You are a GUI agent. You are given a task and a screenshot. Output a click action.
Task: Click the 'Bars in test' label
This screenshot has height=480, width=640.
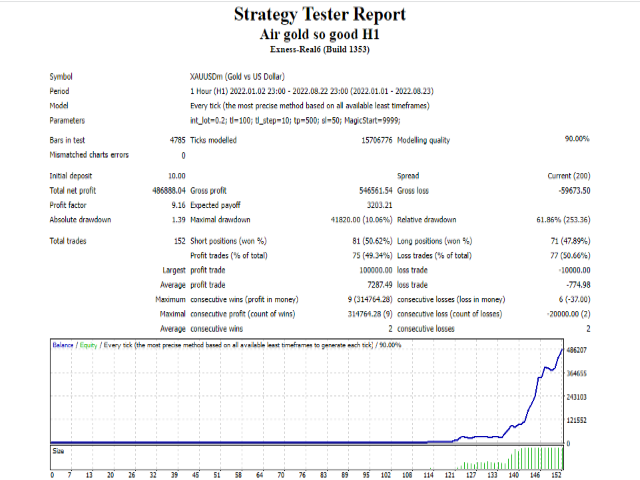(x=67, y=140)
